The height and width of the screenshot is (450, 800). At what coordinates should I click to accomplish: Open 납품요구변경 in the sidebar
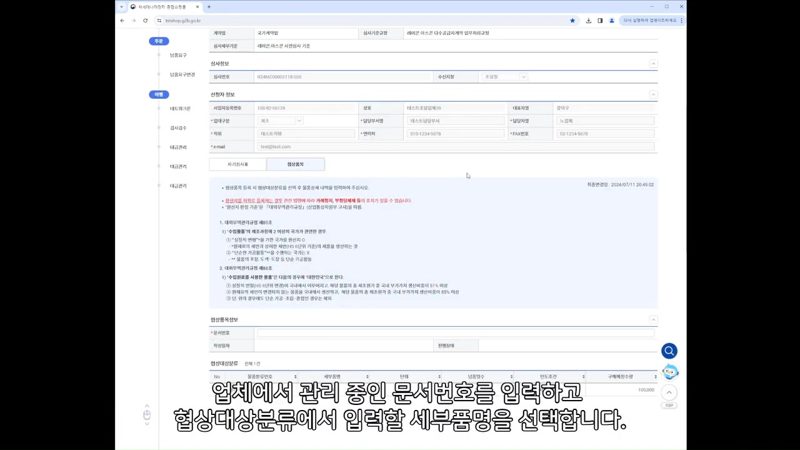coord(182,74)
